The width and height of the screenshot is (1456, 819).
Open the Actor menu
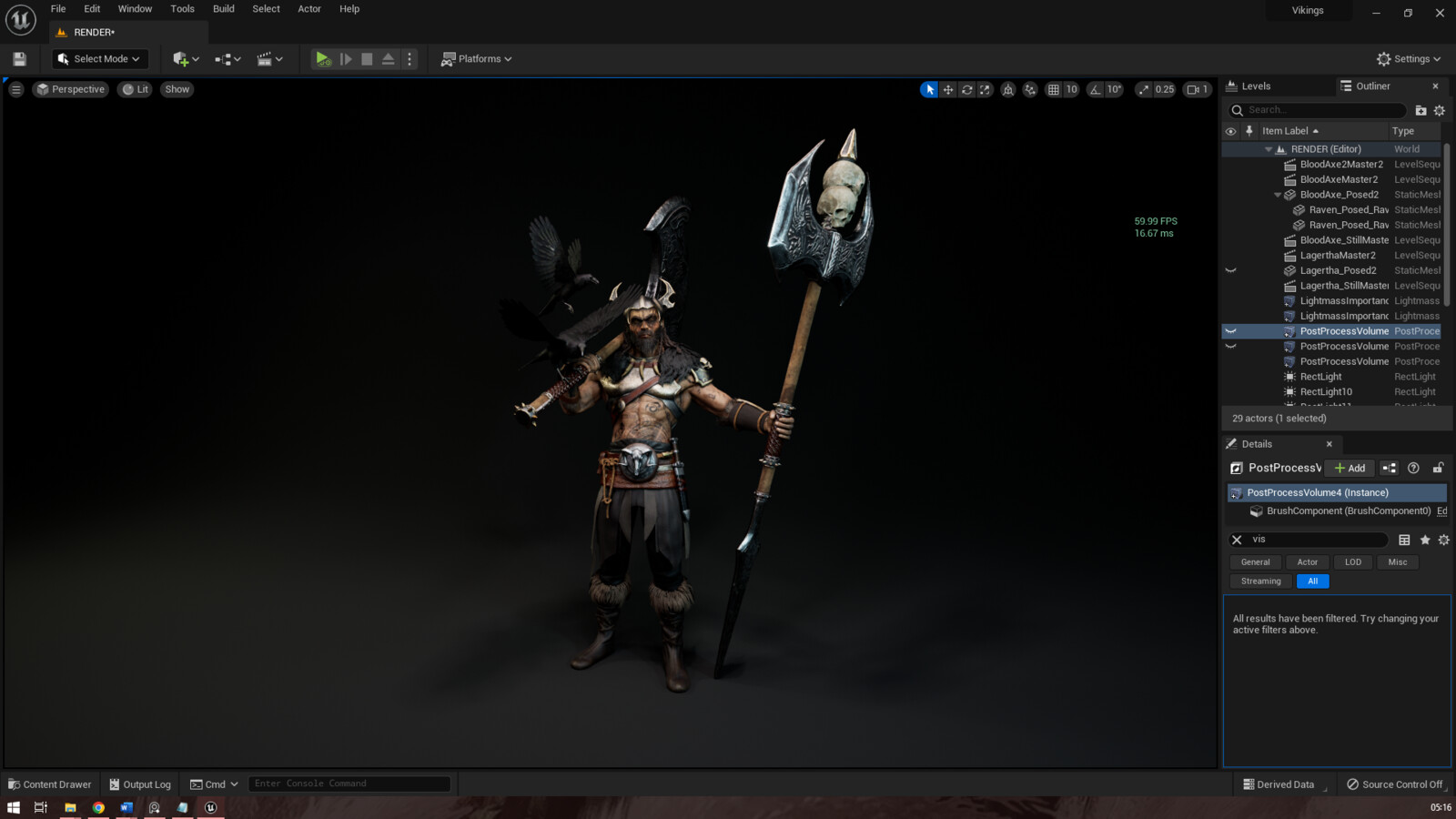(309, 9)
